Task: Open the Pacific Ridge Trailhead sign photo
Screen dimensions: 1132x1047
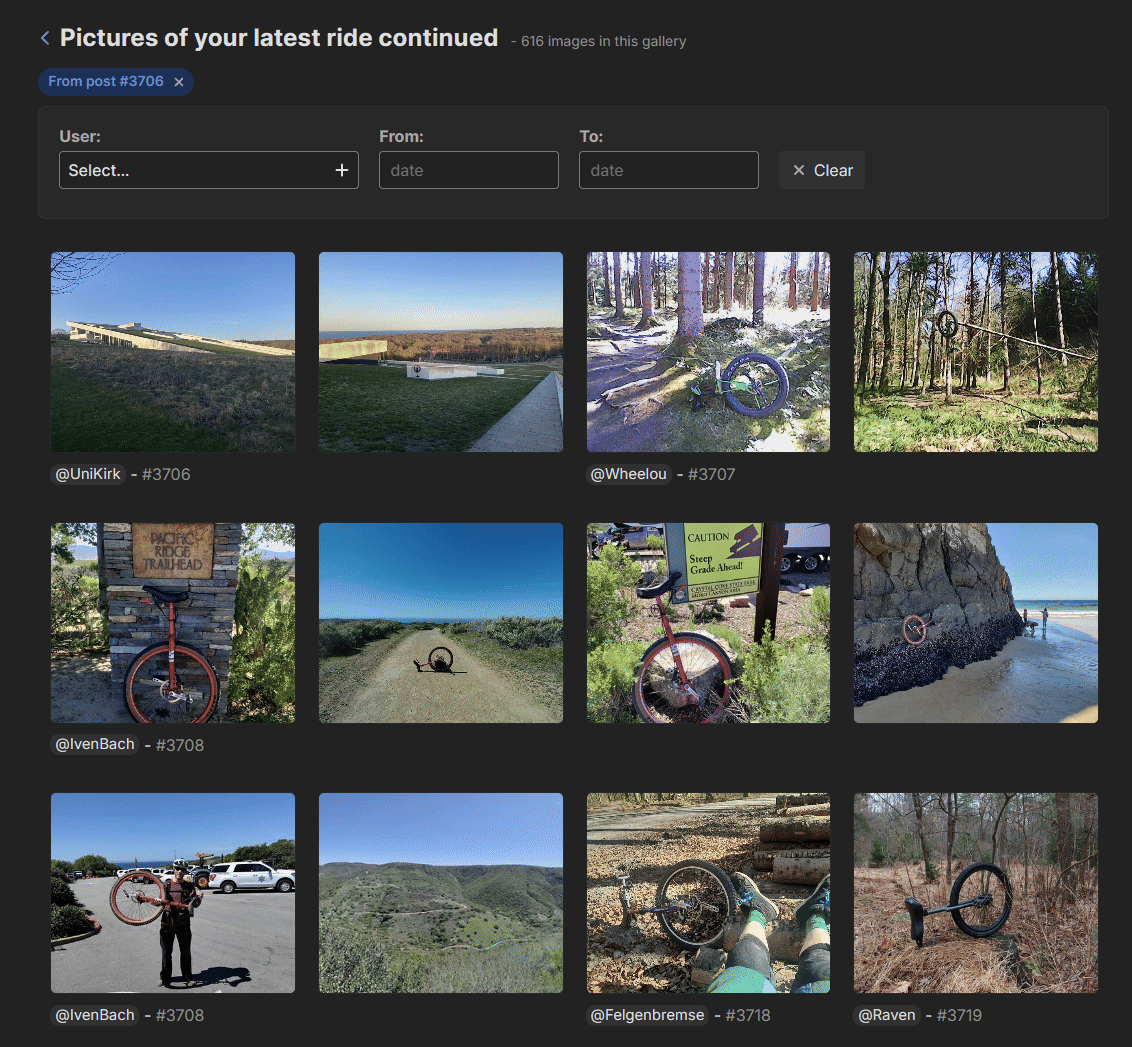Action: (x=173, y=622)
